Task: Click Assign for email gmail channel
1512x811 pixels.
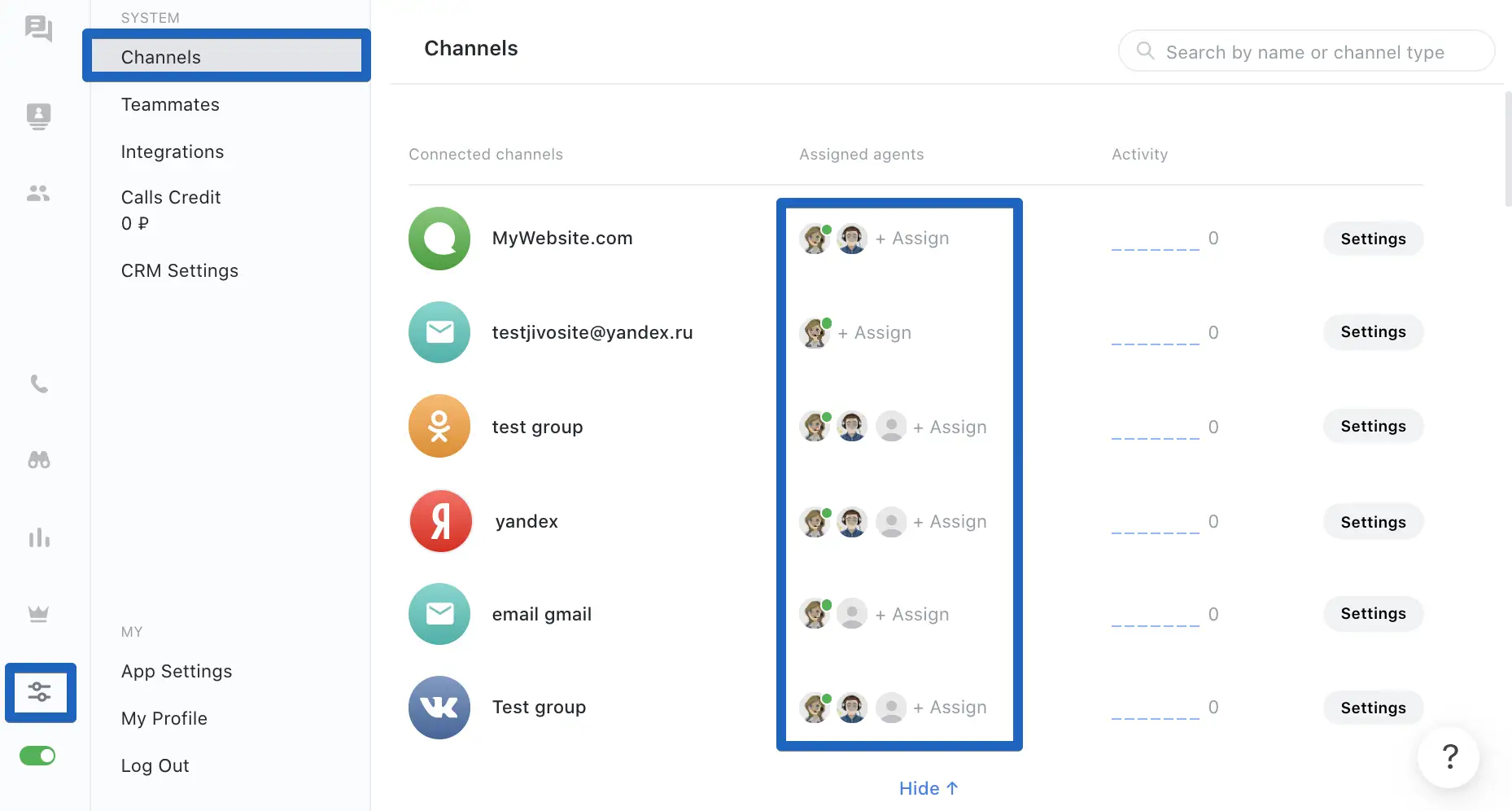Action: coord(912,614)
